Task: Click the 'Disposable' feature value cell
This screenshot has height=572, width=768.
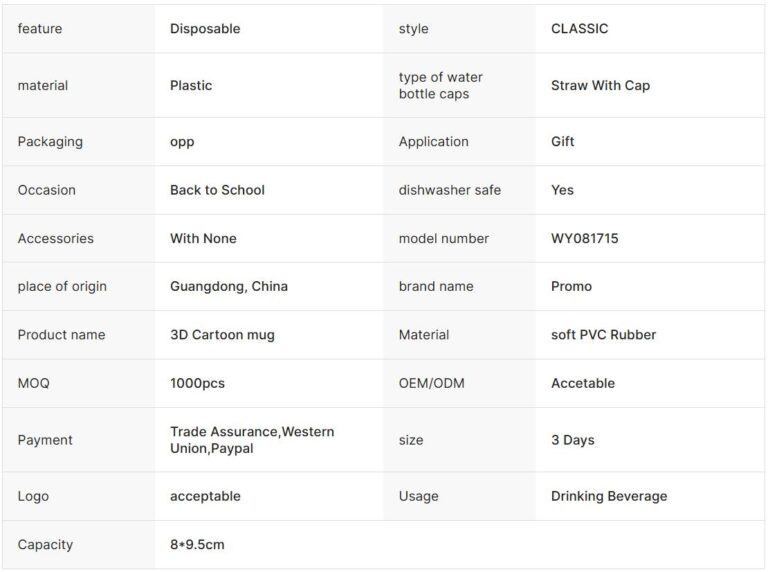Action: coord(205,29)
